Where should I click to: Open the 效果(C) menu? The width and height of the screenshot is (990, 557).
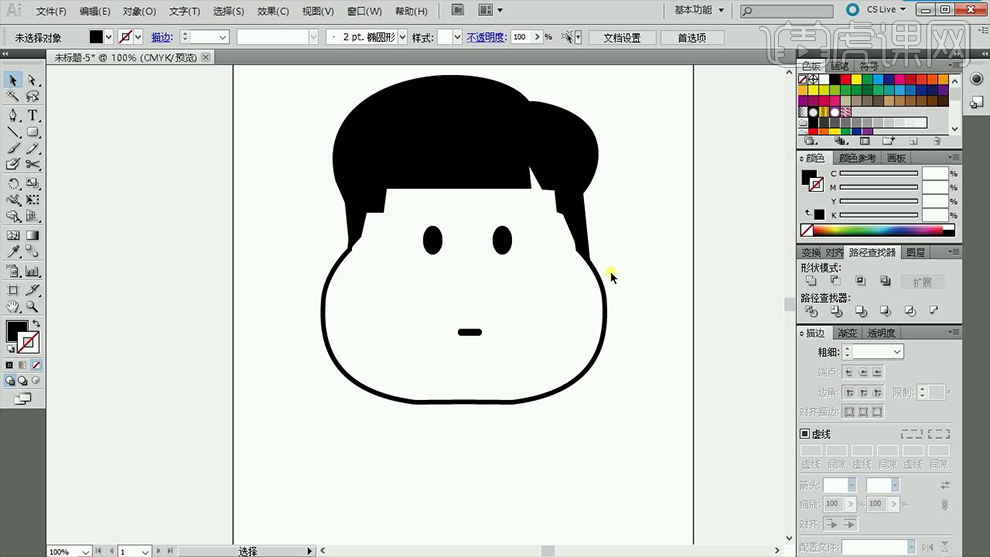point(273,11)
